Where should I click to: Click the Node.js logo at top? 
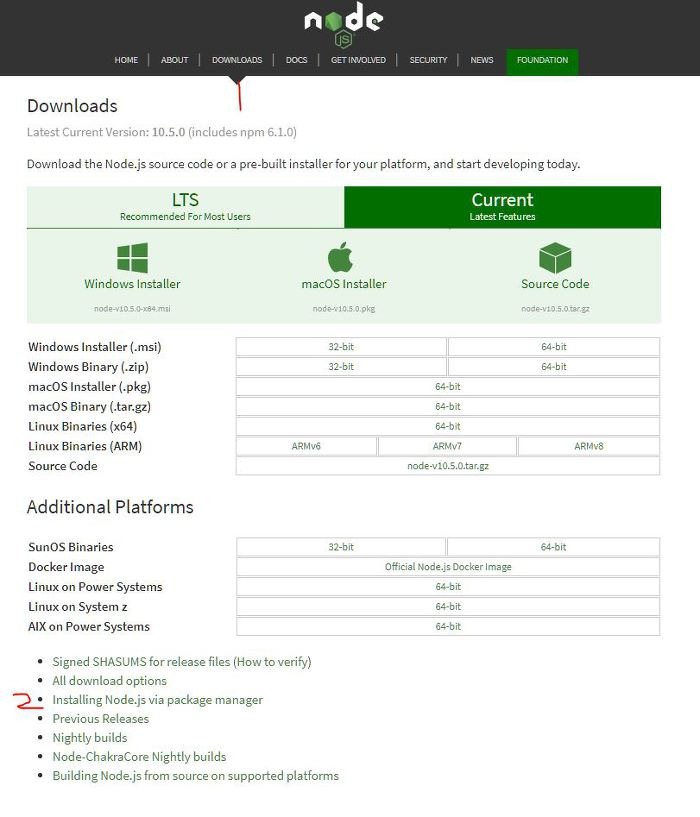click(x=343, y=23)
